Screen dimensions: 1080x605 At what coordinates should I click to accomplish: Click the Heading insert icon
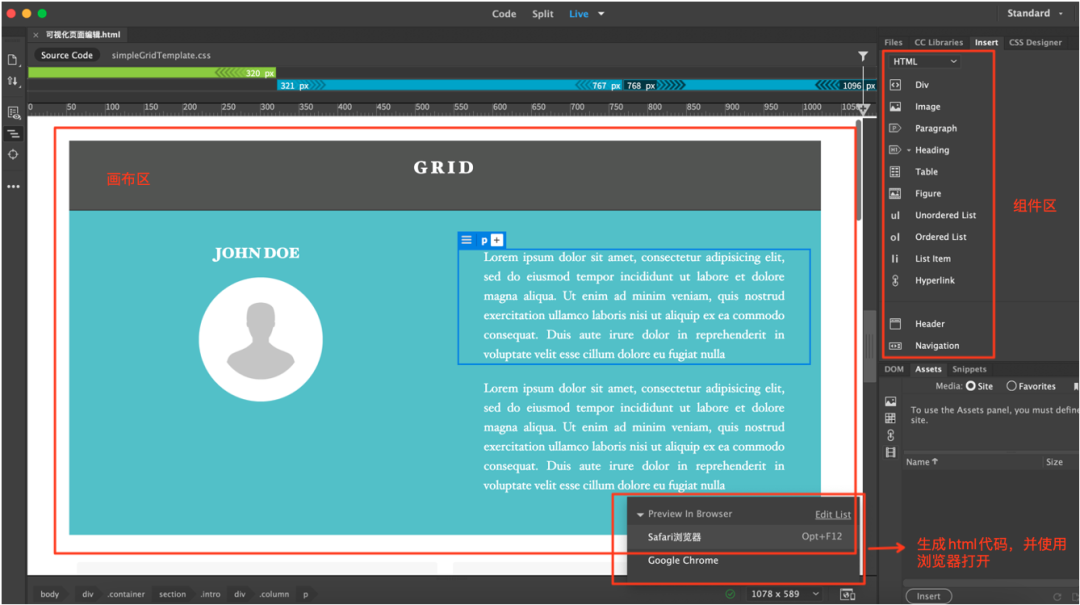coord(895,150)
